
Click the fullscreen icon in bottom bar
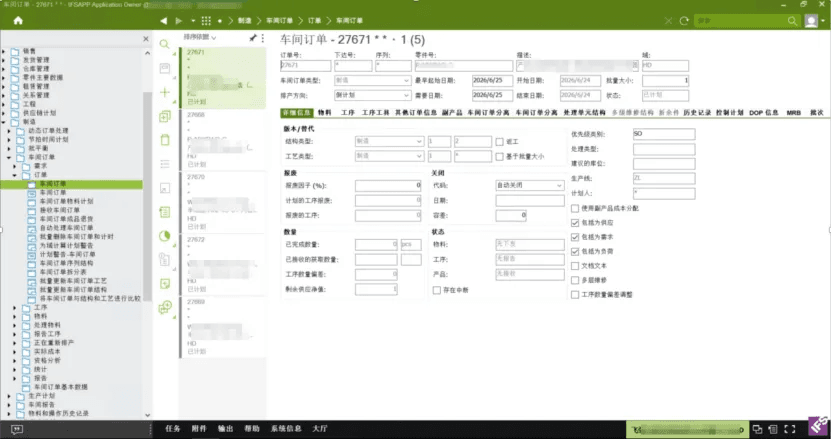[x=790, y=429]
